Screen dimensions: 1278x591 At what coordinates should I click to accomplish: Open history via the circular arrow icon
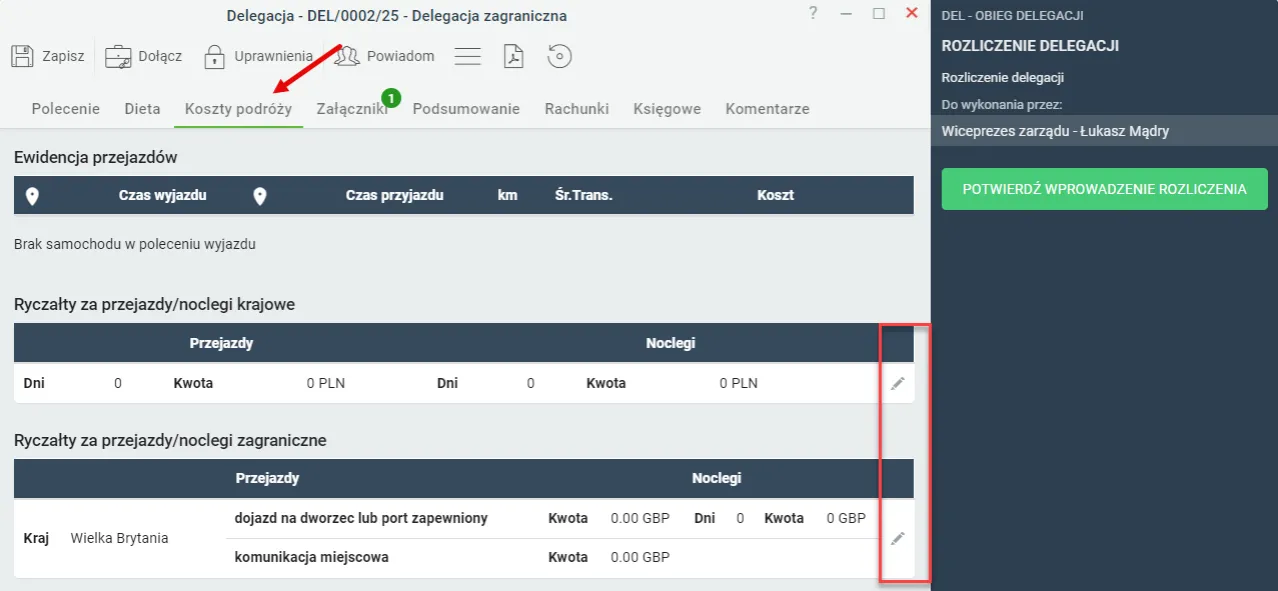[x=559, y=56]
